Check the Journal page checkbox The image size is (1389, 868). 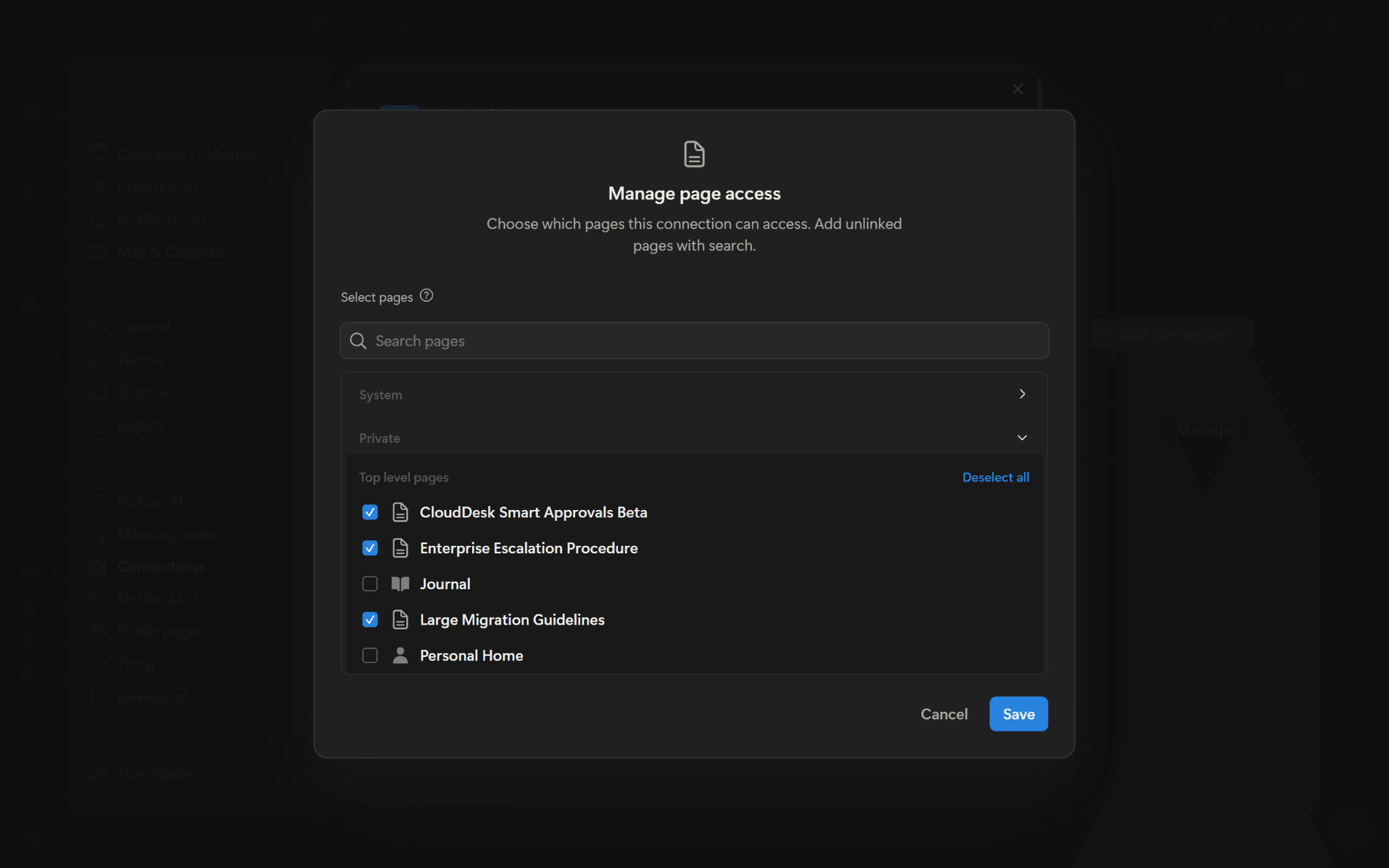pos(370,584)
